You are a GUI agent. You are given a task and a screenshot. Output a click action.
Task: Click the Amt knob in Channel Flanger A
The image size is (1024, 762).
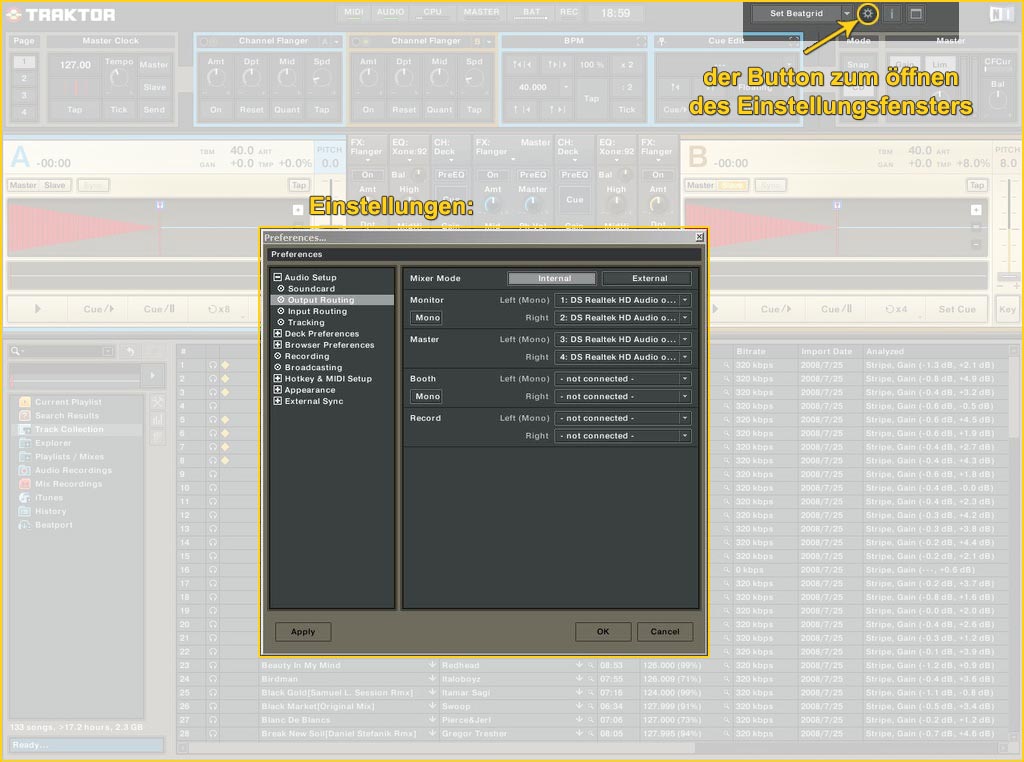pos(216,79)
